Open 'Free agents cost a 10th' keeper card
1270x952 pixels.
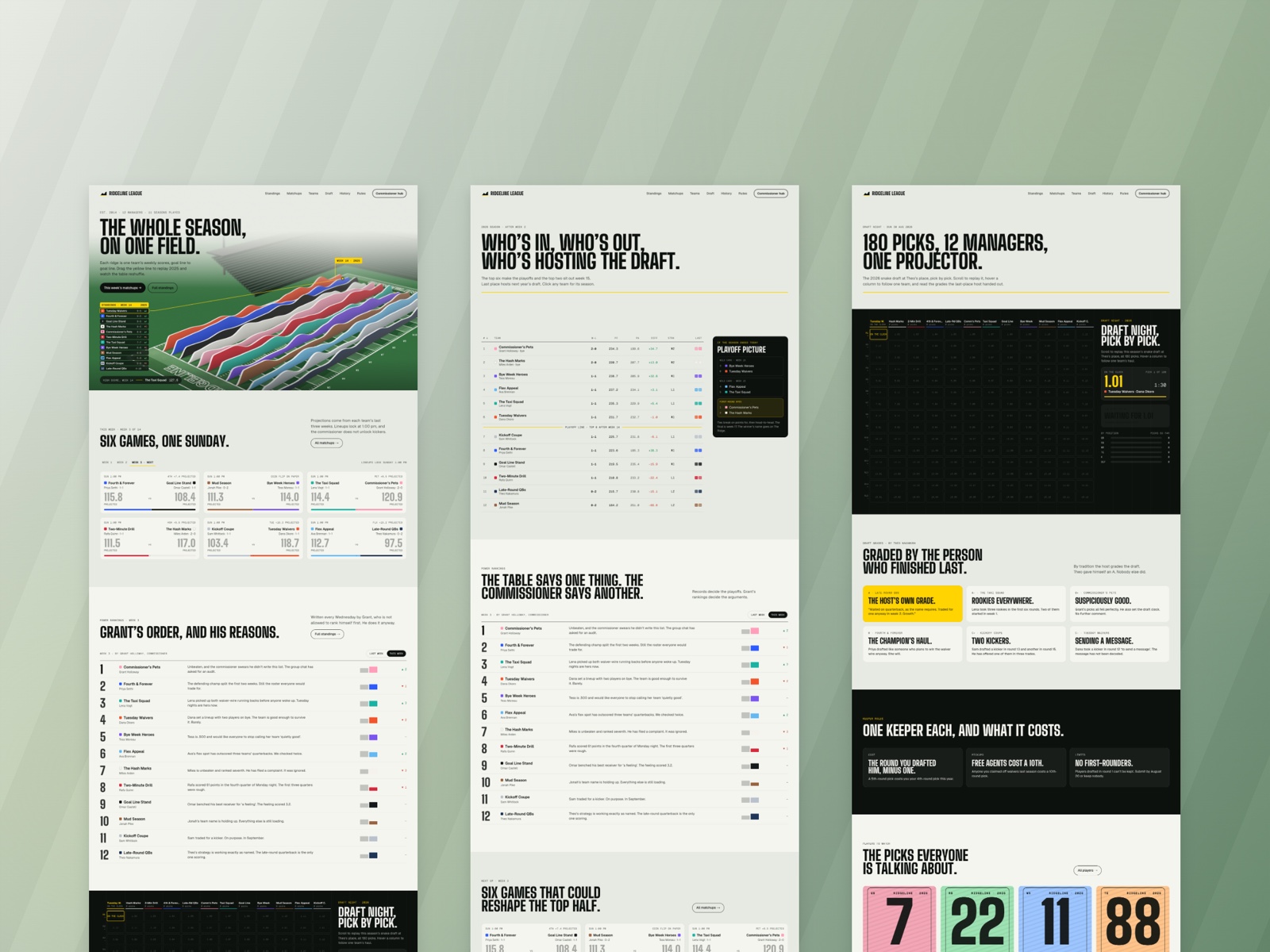coord(1015,767)
